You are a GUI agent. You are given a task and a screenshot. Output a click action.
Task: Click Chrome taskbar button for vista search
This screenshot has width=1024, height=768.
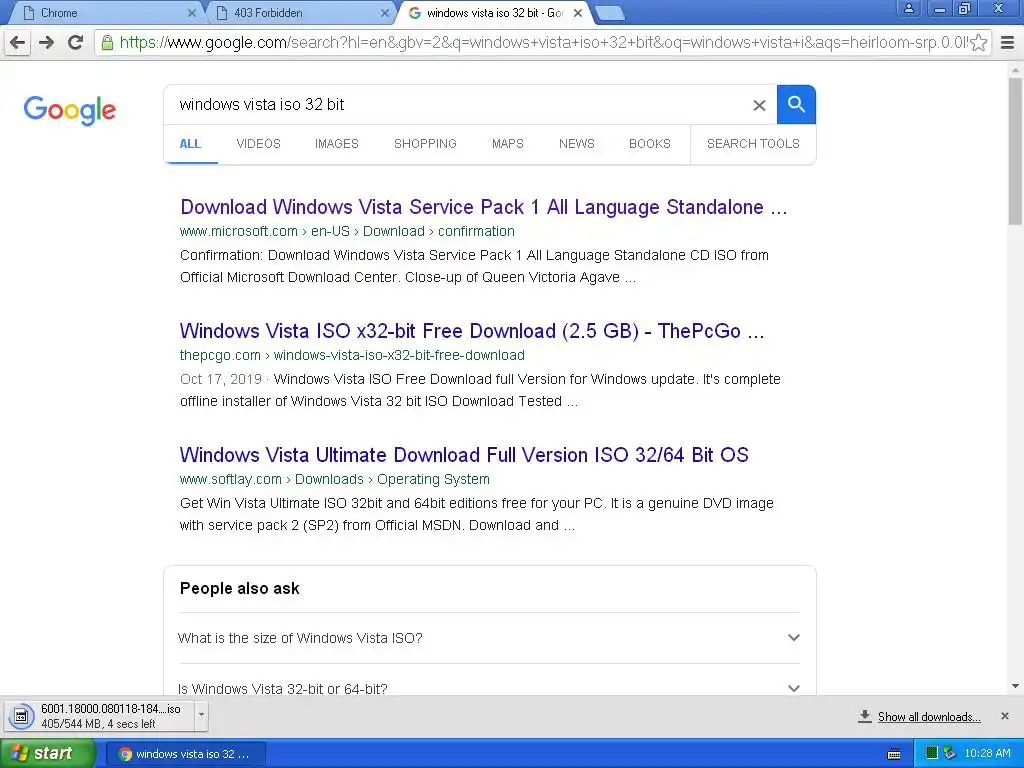186,754
